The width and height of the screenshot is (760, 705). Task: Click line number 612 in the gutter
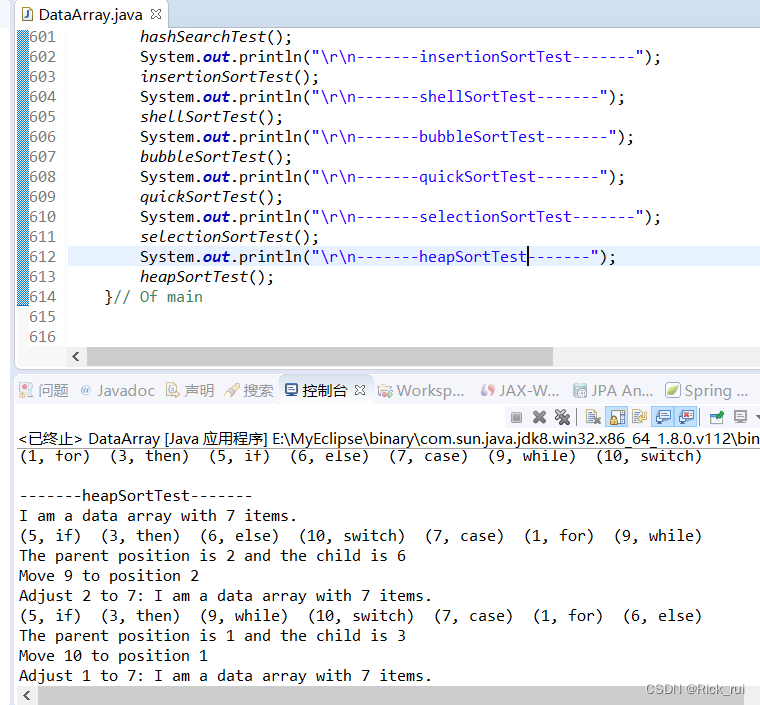[43, 257]
